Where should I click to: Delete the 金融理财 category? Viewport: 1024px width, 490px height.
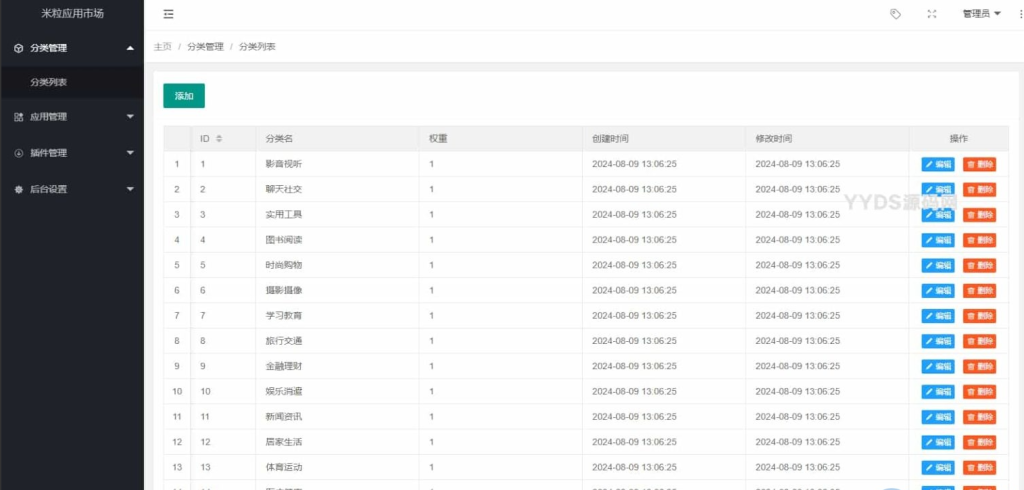tap(980, 367)
